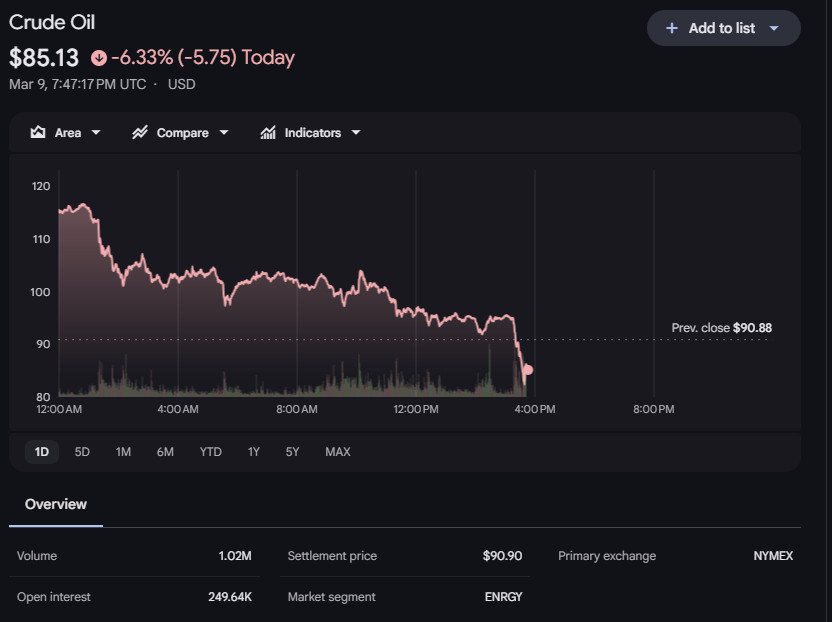
Task: Open the Overview tab
Action: tap(56, 504)
